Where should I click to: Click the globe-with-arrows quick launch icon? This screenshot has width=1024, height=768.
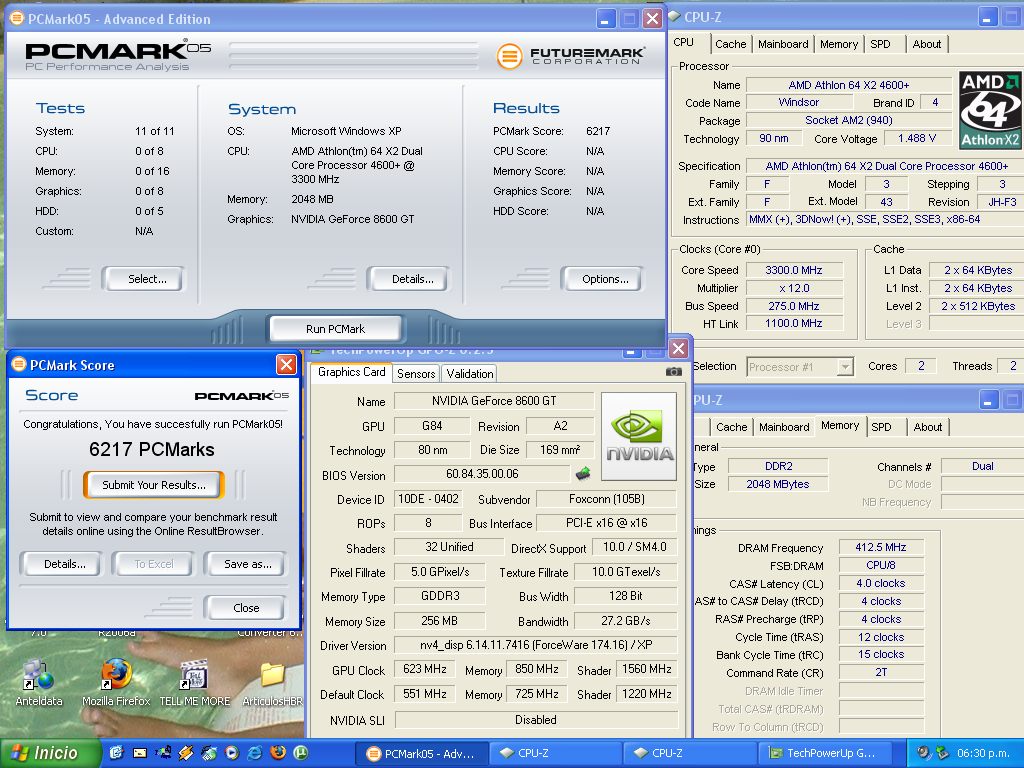click(209, 753)
